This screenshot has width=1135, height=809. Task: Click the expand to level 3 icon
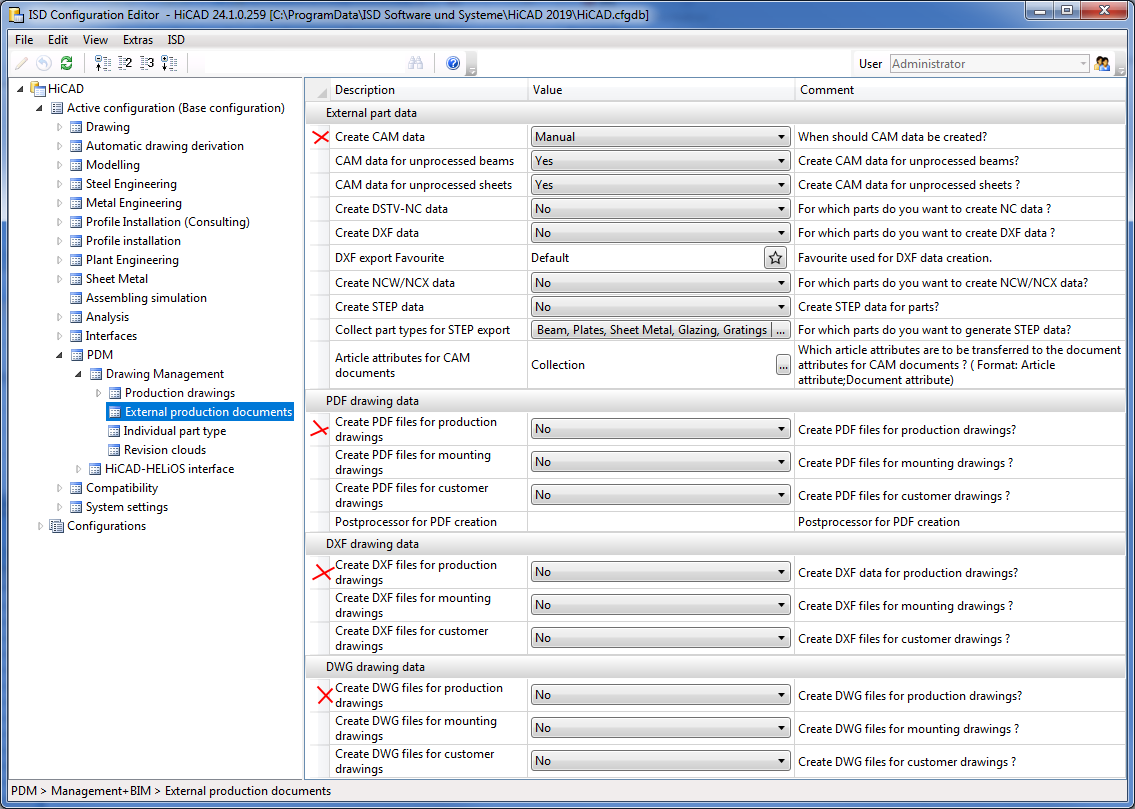coord(146,63)
